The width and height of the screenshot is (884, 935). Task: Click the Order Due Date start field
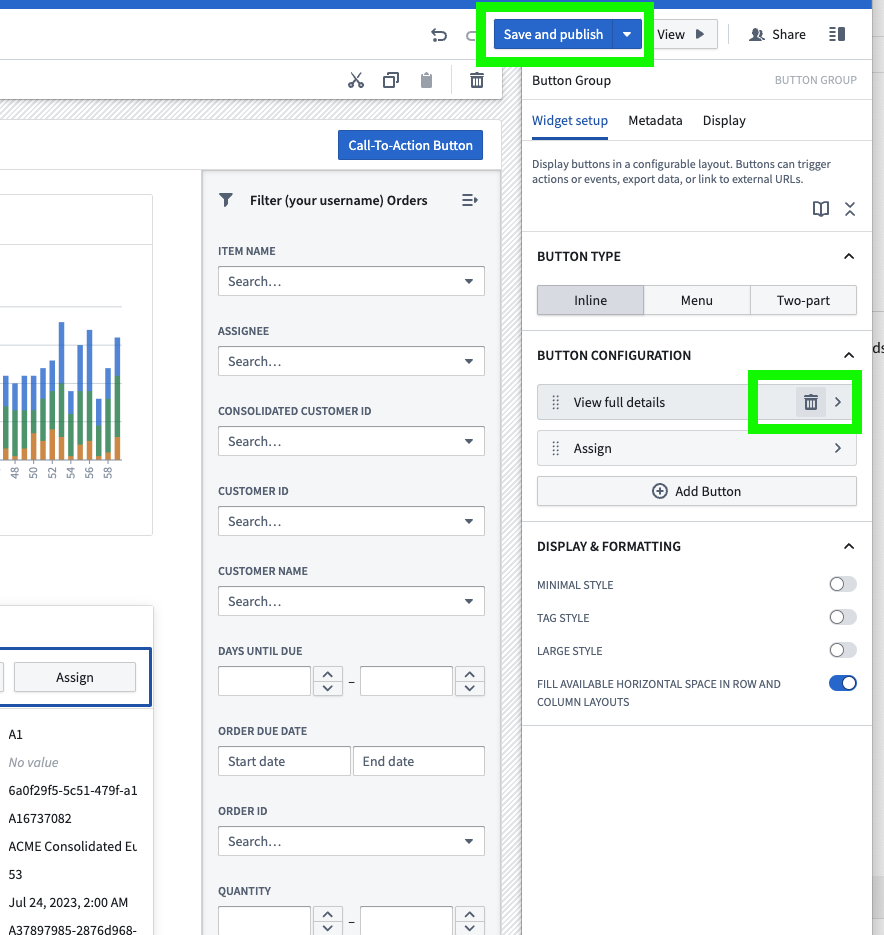pos(284,761)
